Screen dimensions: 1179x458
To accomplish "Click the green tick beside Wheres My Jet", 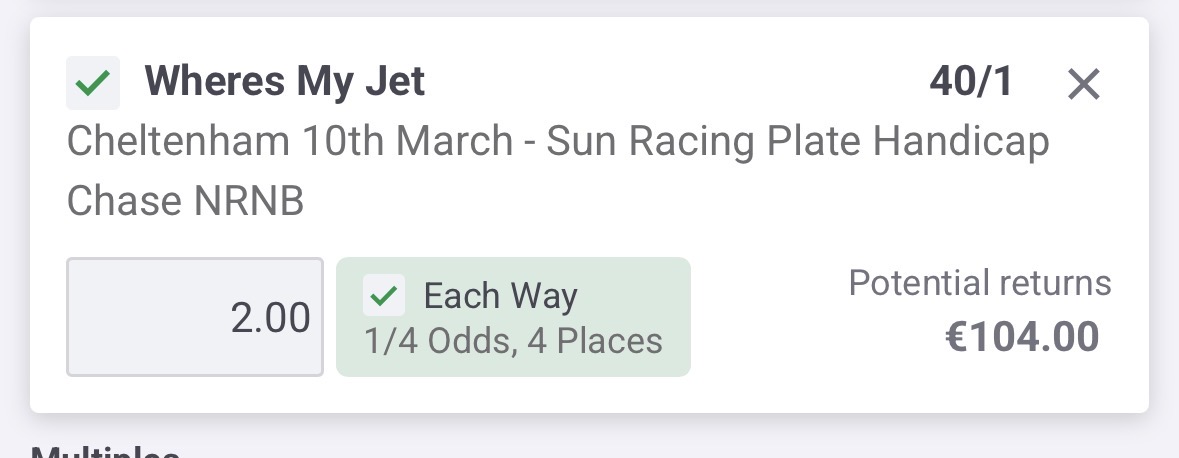I will [93, 83].
